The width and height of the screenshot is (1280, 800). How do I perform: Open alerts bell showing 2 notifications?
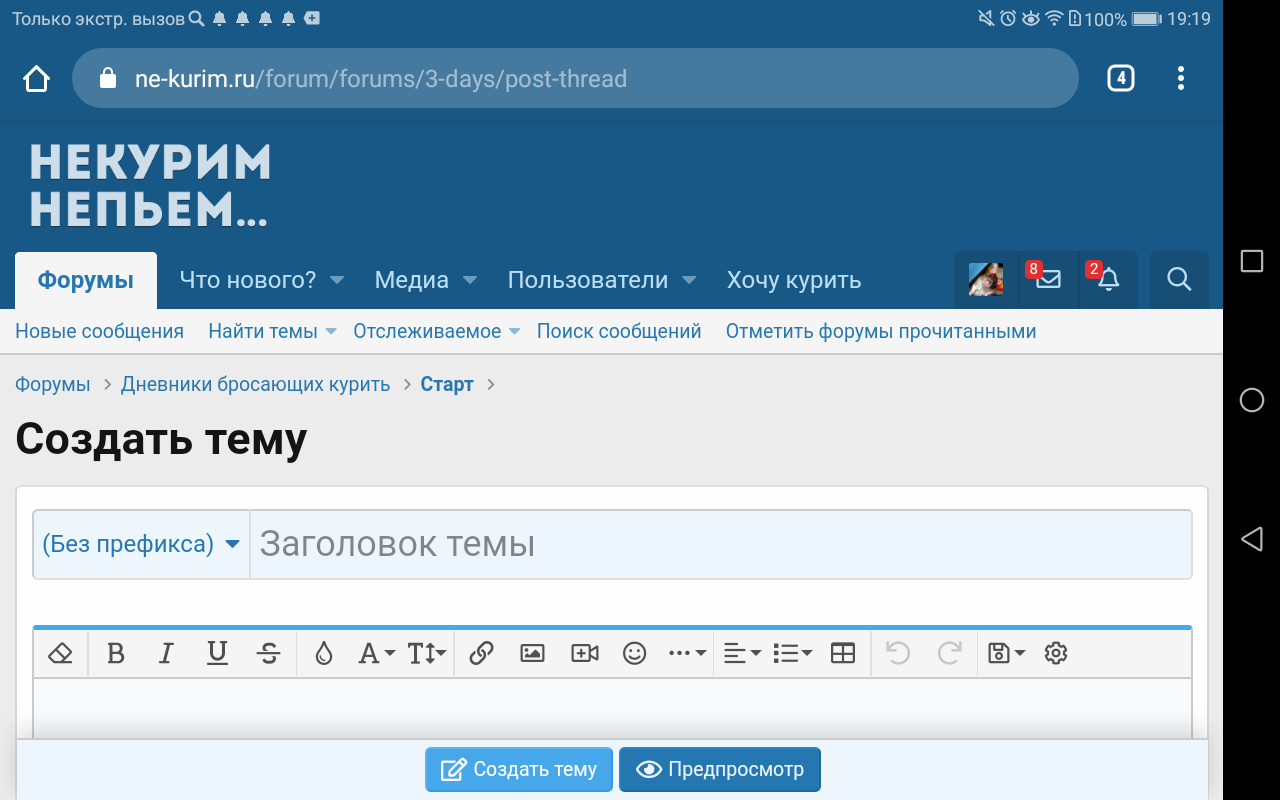coord(1108,280)
